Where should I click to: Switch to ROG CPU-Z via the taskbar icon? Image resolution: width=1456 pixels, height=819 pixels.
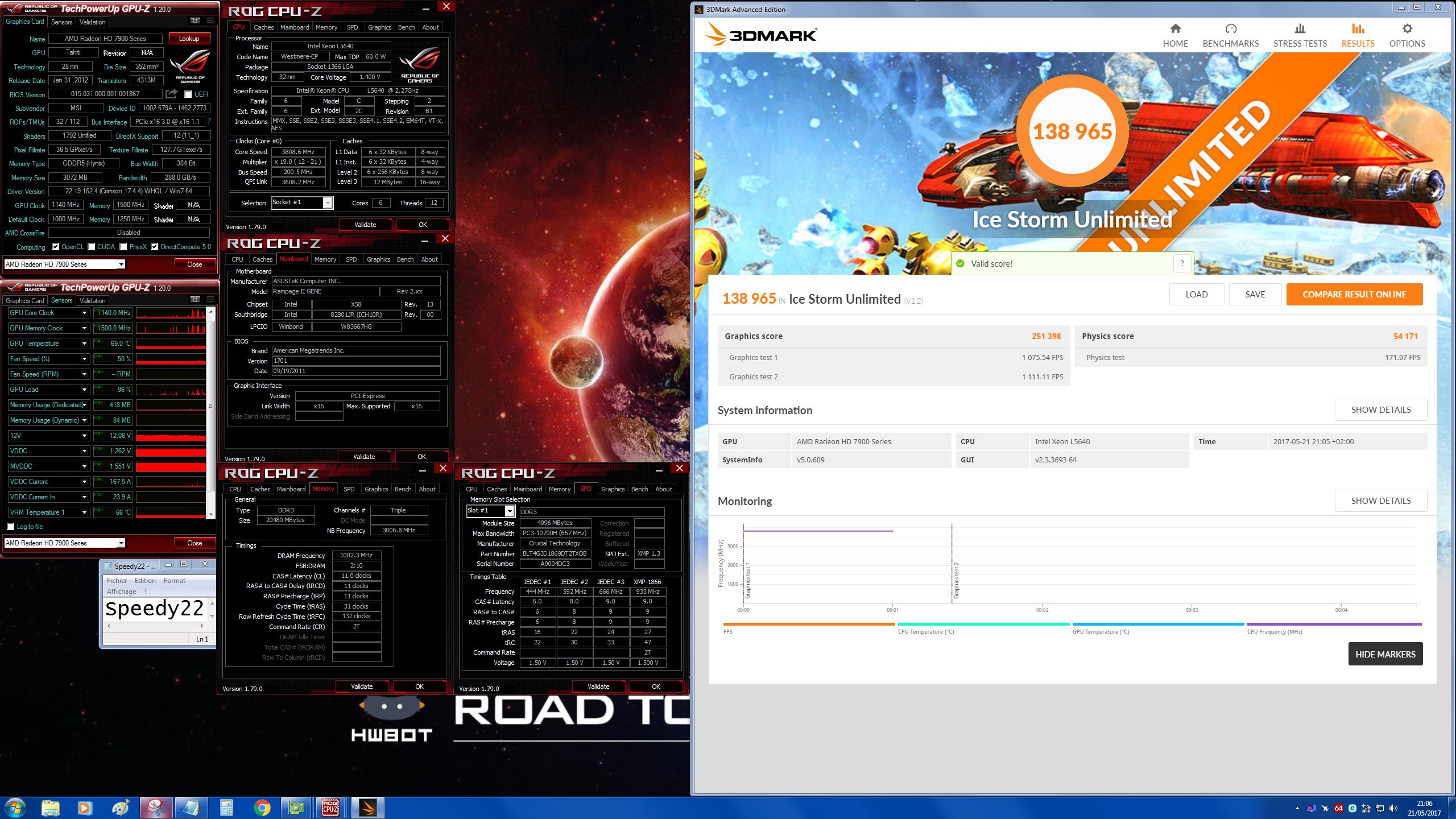coord(332,808)
